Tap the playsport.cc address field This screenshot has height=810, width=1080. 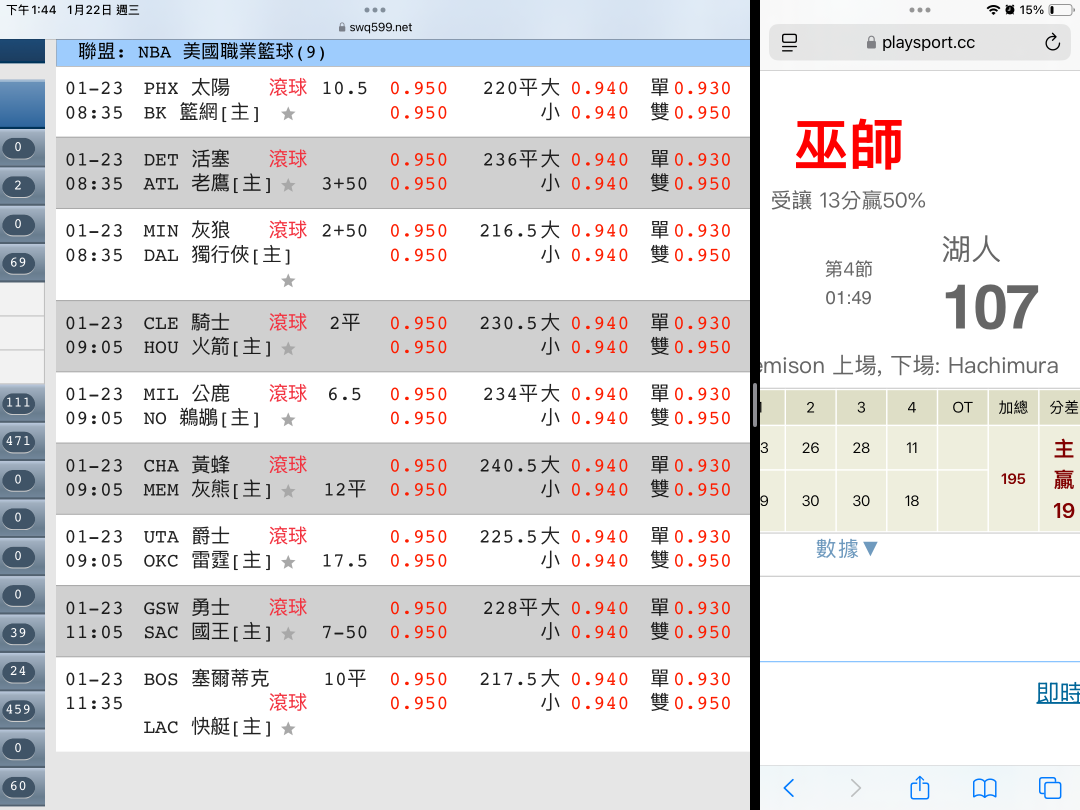tap(920, 43)
